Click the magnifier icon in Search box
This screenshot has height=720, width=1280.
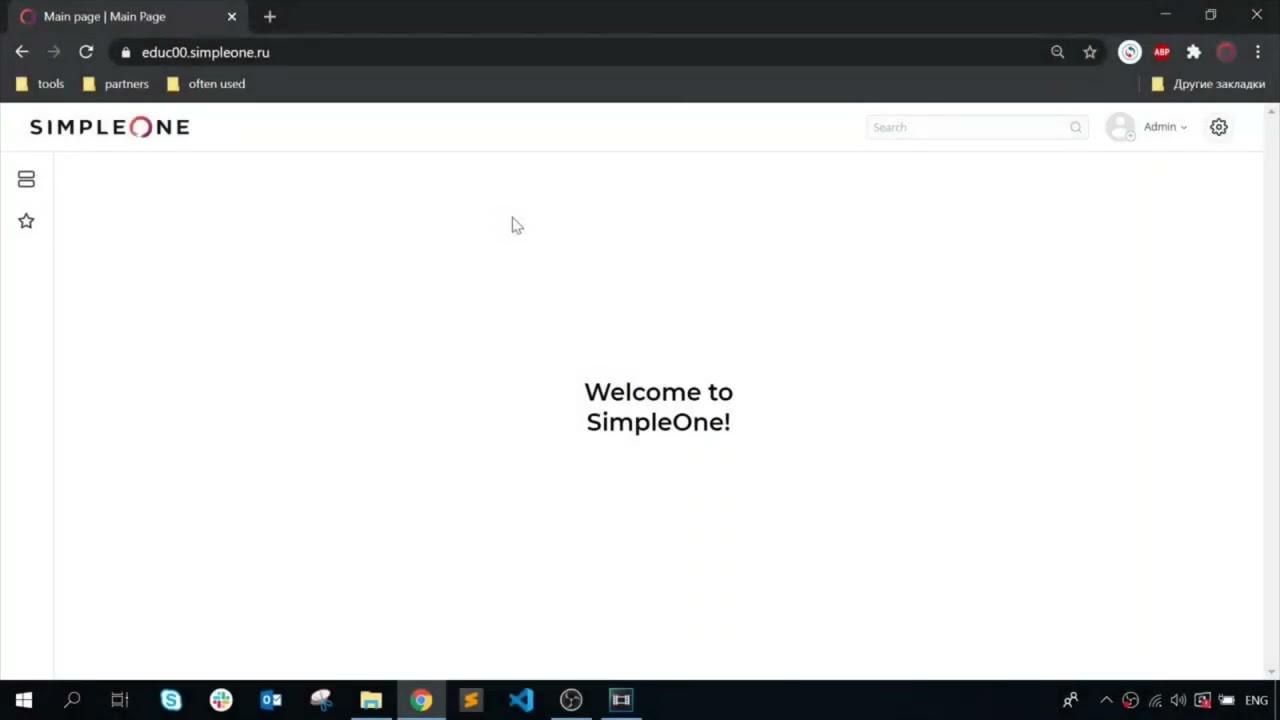pos(1076,127)
